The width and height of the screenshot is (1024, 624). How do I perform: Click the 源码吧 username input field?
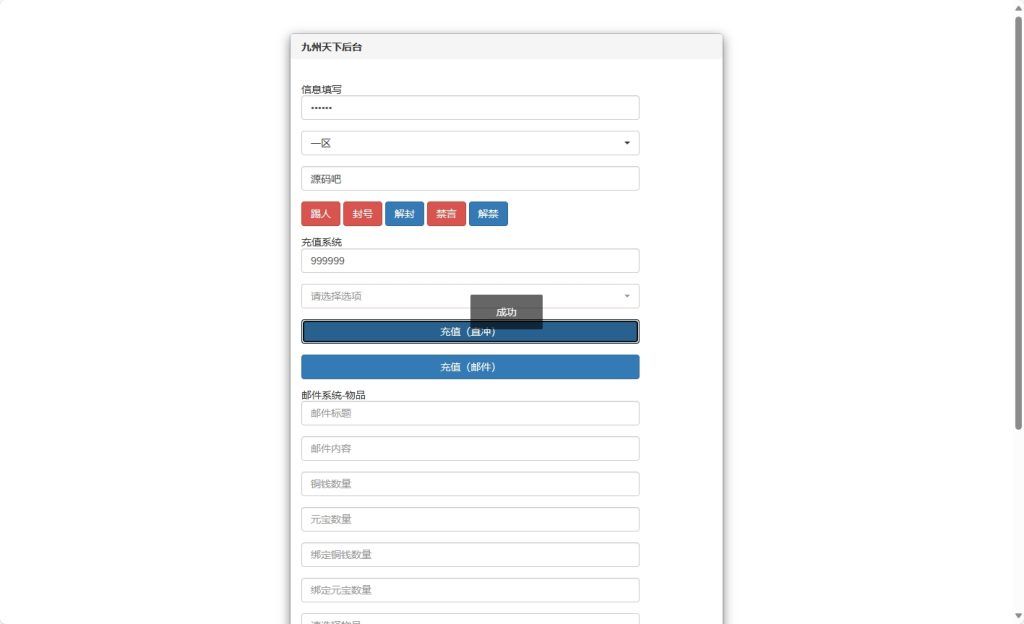tap(470, 179)
